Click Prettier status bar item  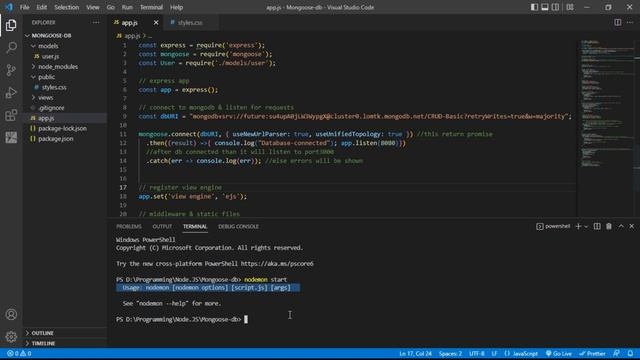(592, 353)
